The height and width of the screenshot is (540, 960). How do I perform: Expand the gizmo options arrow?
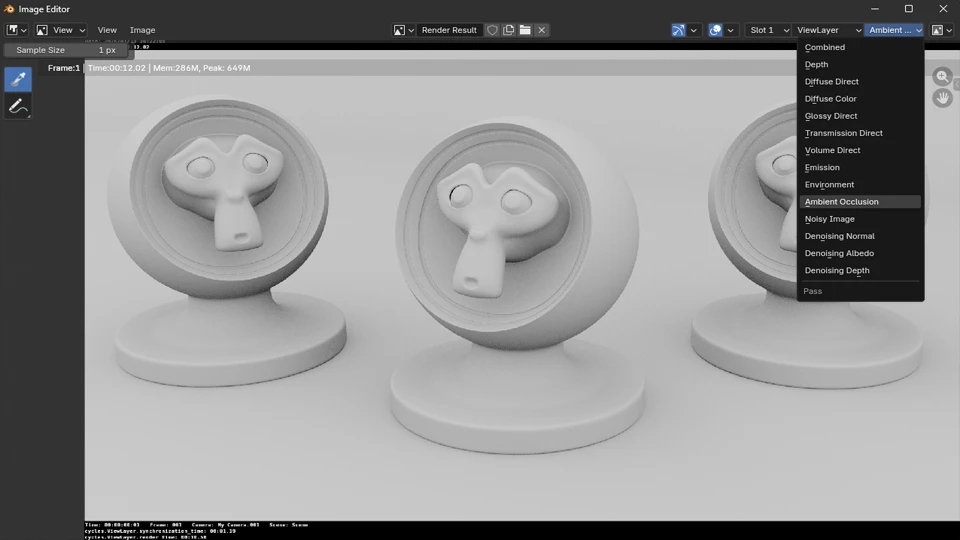(694, 30)
